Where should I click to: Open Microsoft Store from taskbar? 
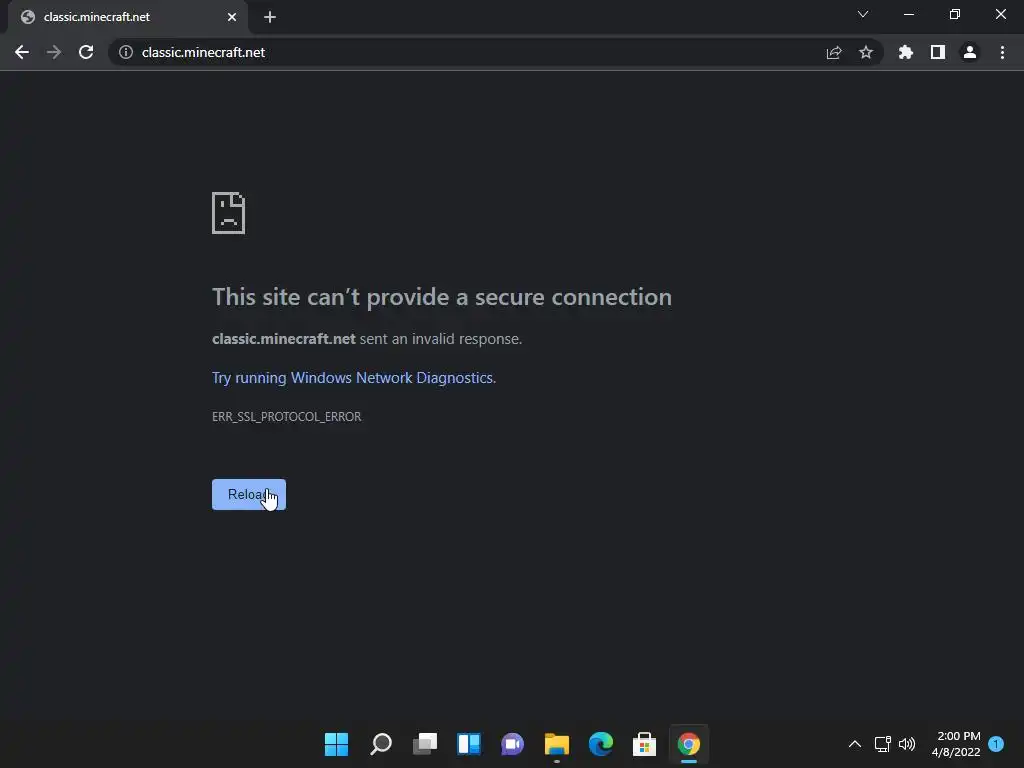645,744
